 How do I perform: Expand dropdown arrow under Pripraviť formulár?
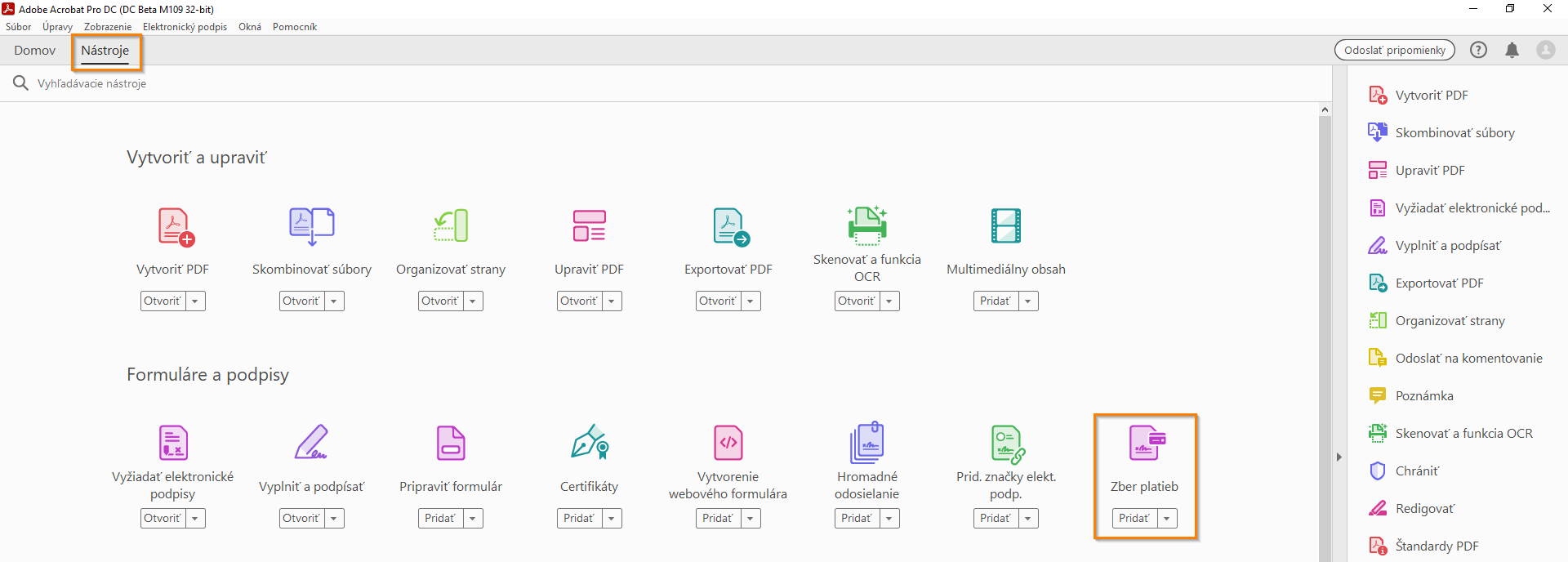point(473,519)
